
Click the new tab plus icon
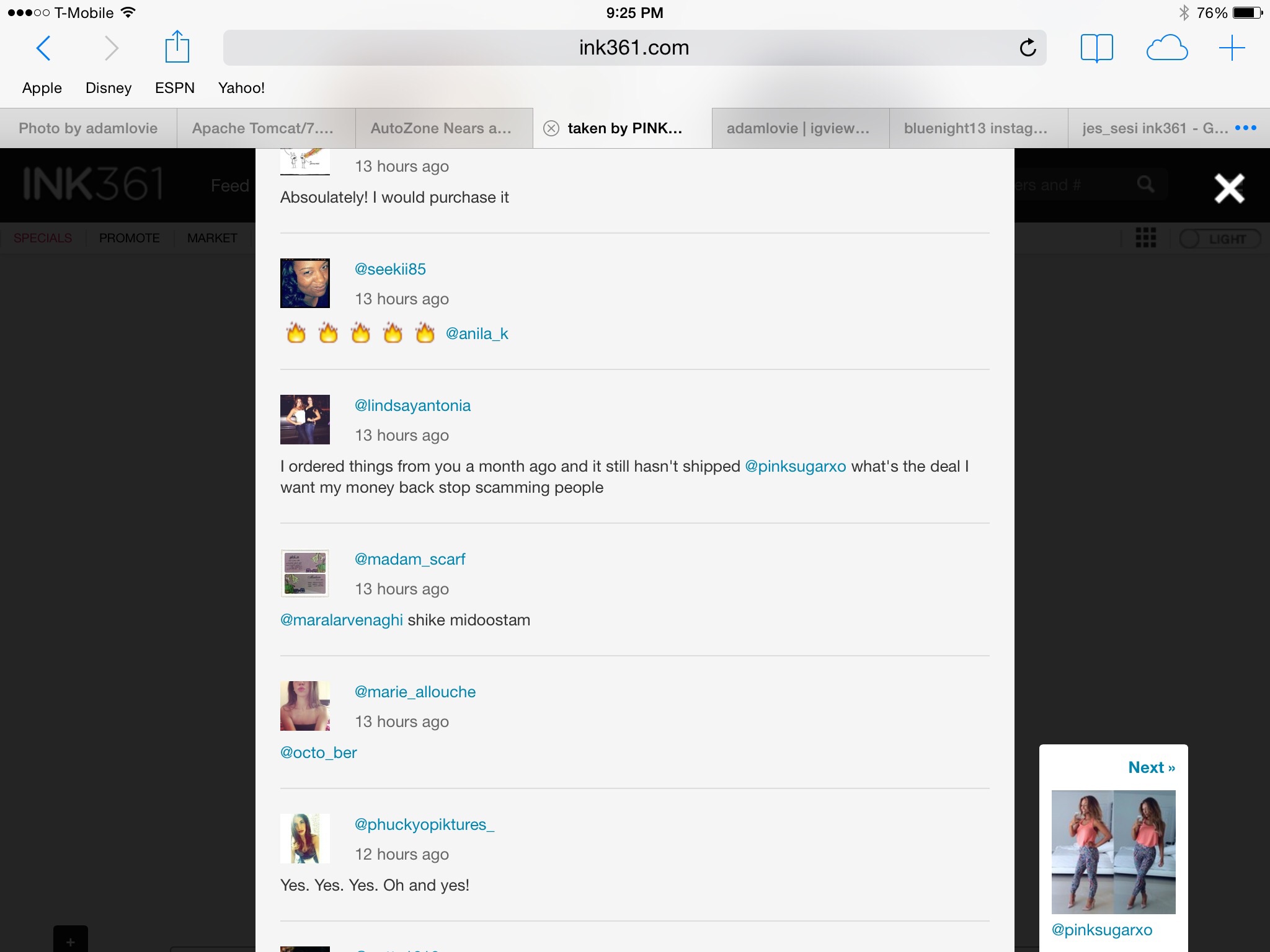1232,48
